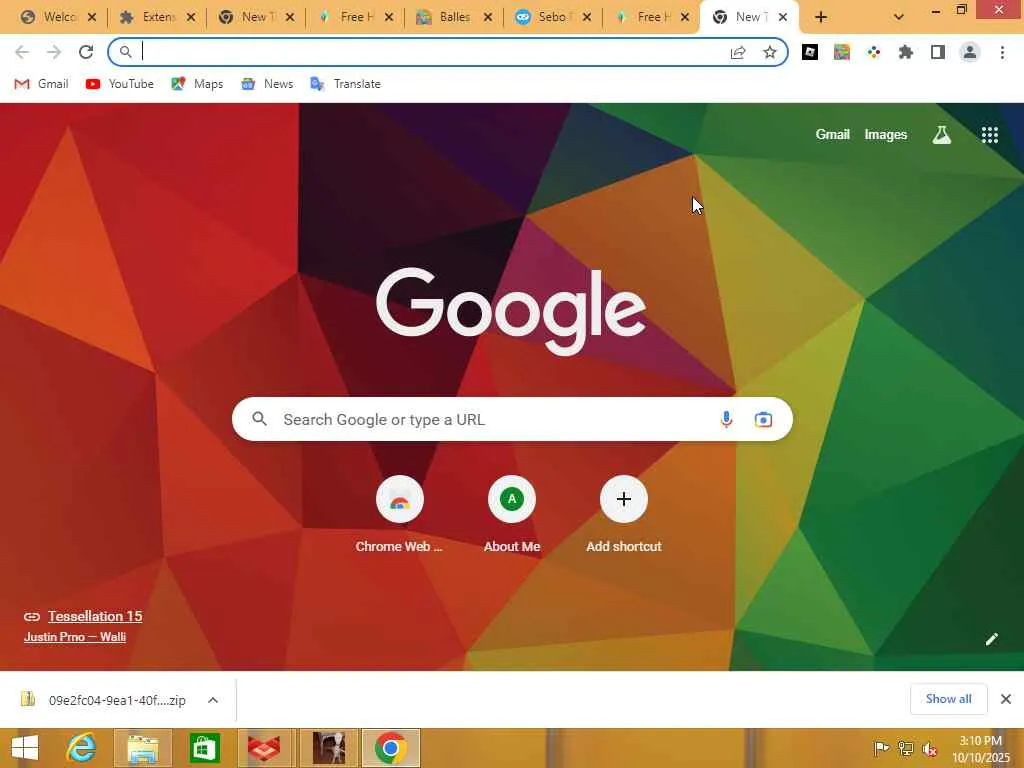The height and width of the screenshot is (768, 1024).
Task: Open Chrome Web Store shortcut
Action: coord(400,516)
